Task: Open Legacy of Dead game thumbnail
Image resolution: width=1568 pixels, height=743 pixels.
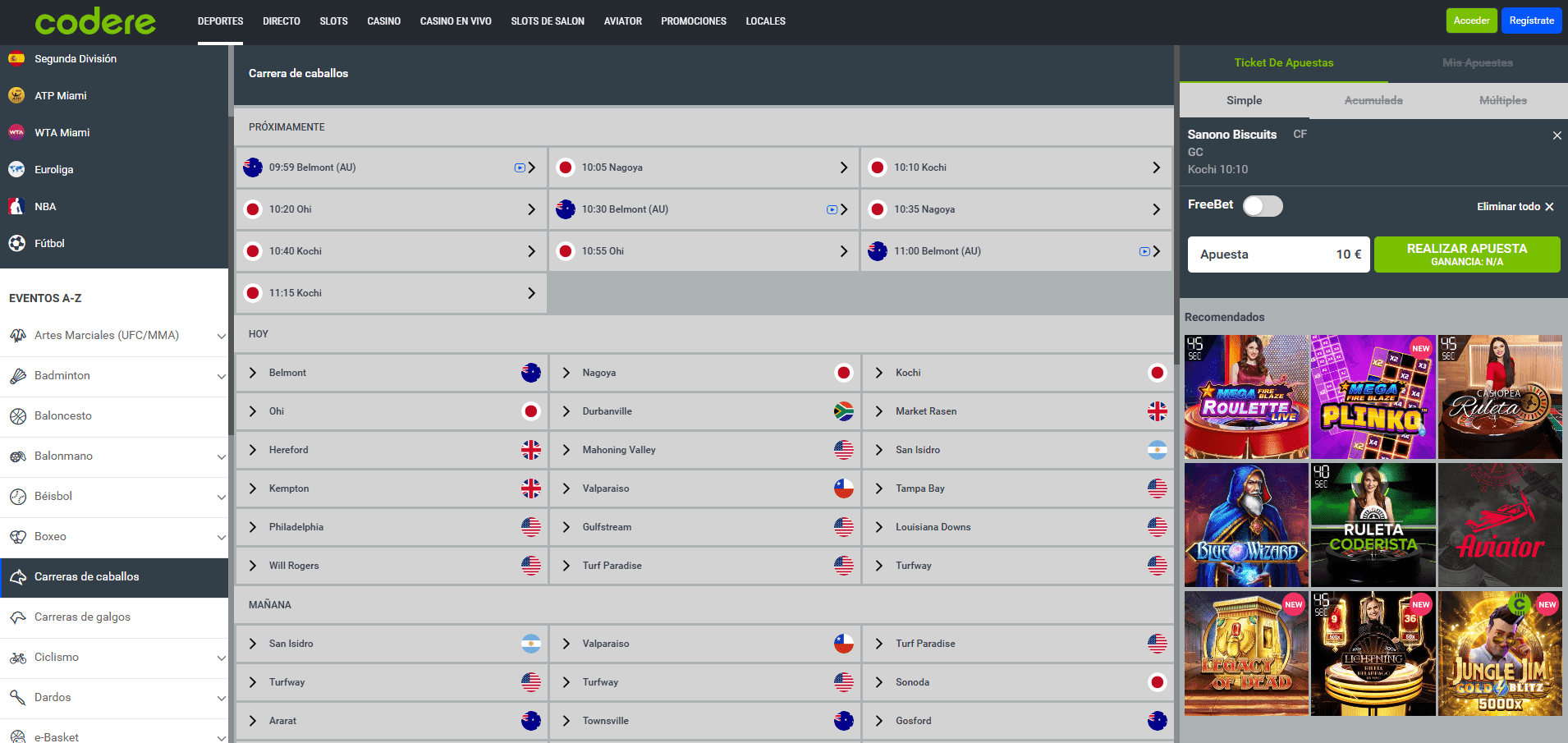Action: pyautogui.click(x=1246, y=653)
